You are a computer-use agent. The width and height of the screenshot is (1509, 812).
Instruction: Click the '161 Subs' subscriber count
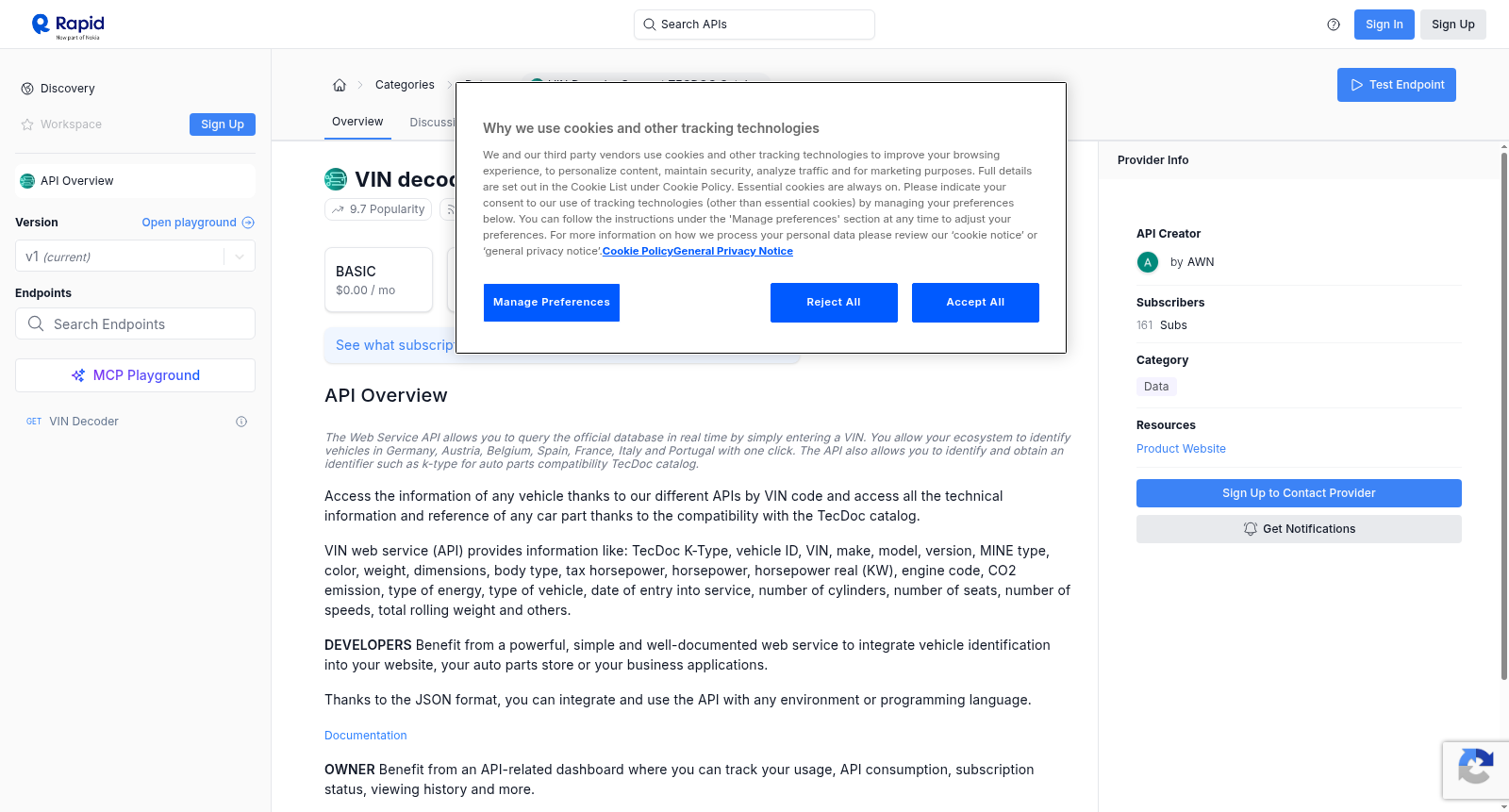pyautogui.click(x=1162, y=325)
